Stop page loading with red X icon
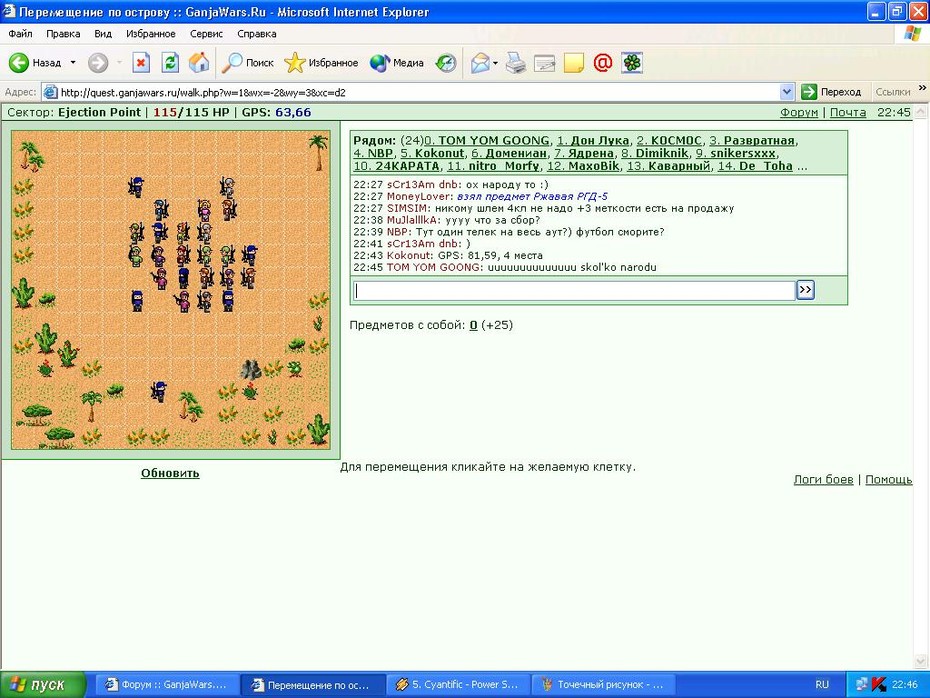 (x=141, y=62)
